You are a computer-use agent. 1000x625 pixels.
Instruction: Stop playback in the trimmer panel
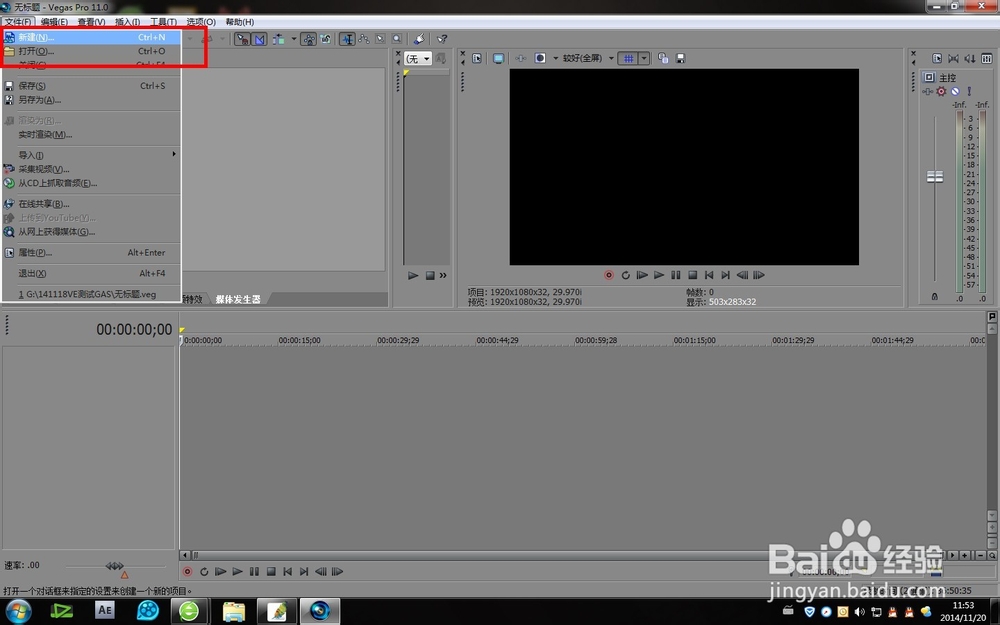coord(430,276)
